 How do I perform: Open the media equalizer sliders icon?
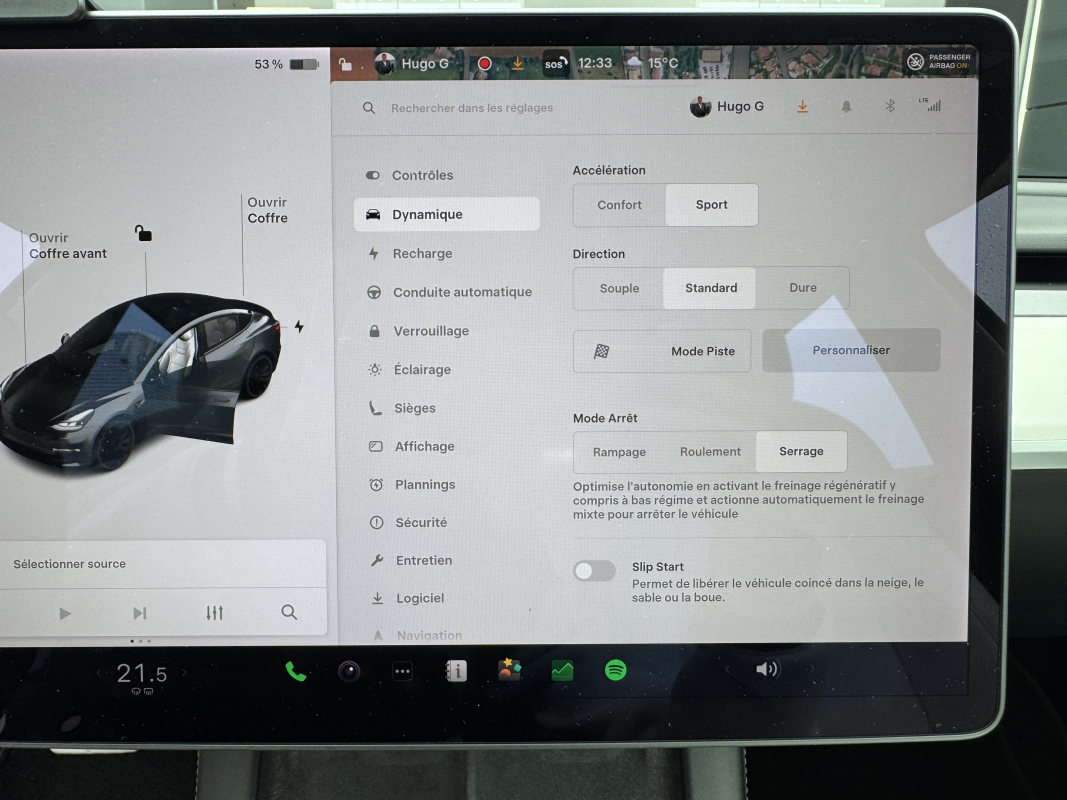[x=214, y=613]
